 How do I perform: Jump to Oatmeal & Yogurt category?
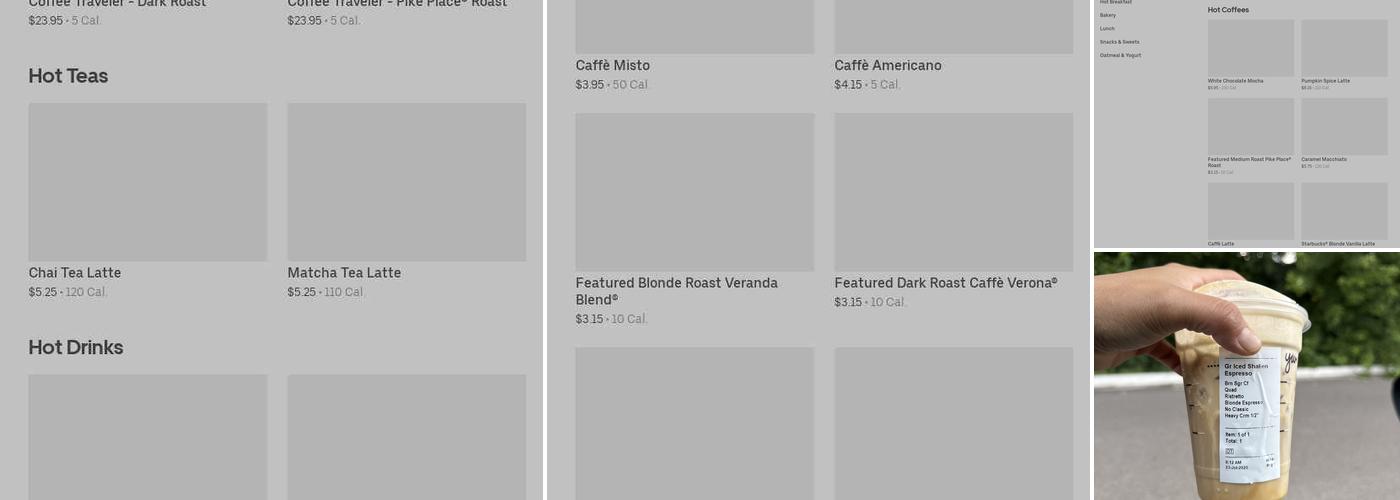point(1120,55)
